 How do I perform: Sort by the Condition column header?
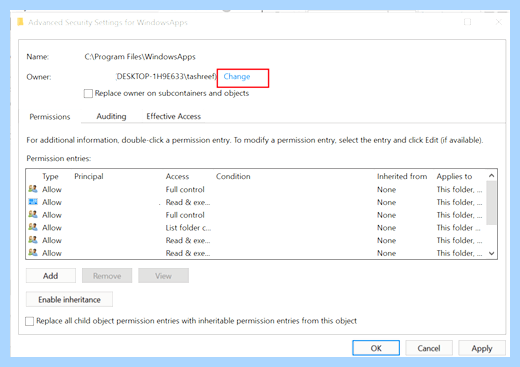click(x=233, y=176)
